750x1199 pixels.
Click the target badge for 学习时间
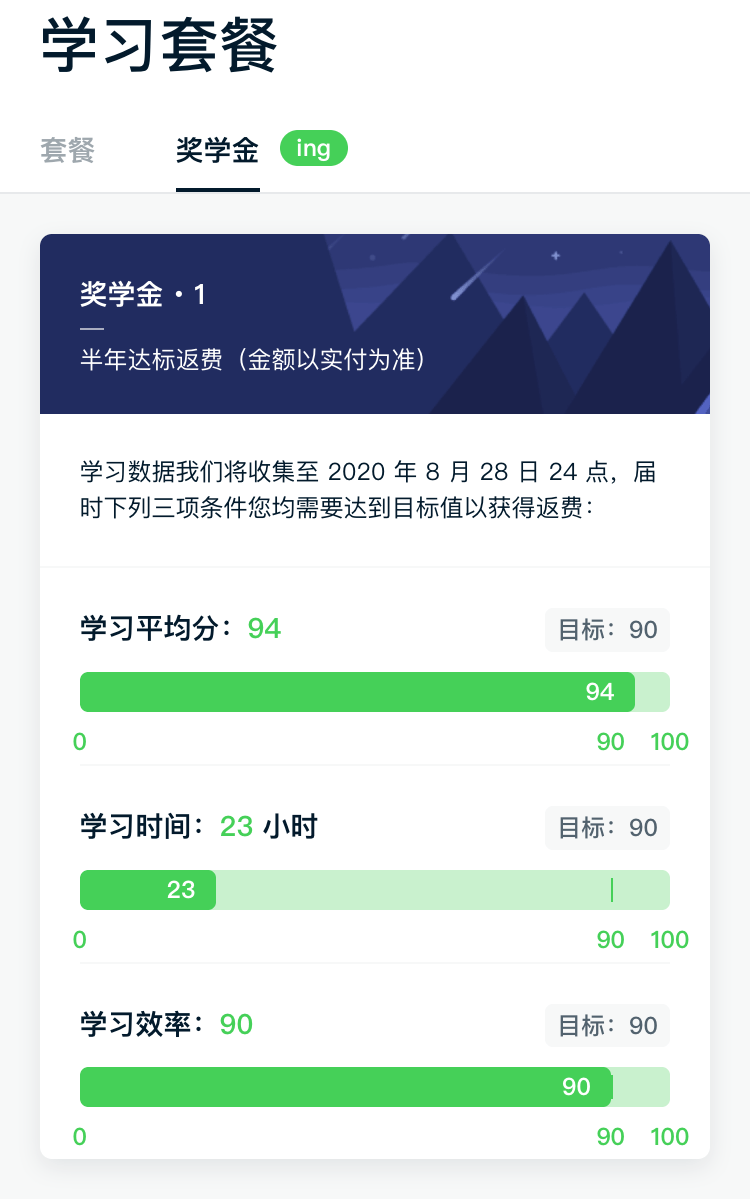tap(608, 827)
